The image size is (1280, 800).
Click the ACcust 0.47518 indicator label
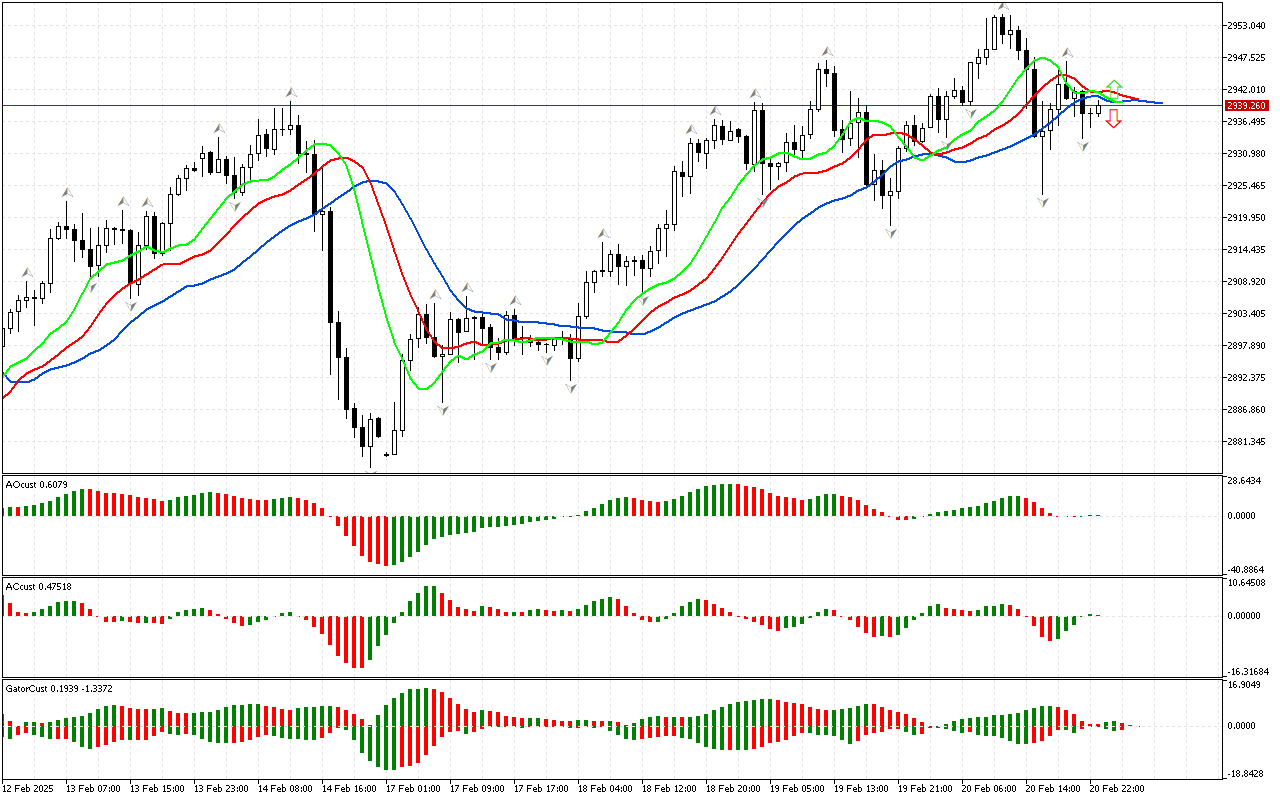pyautogui.click(x=39, y=586)
